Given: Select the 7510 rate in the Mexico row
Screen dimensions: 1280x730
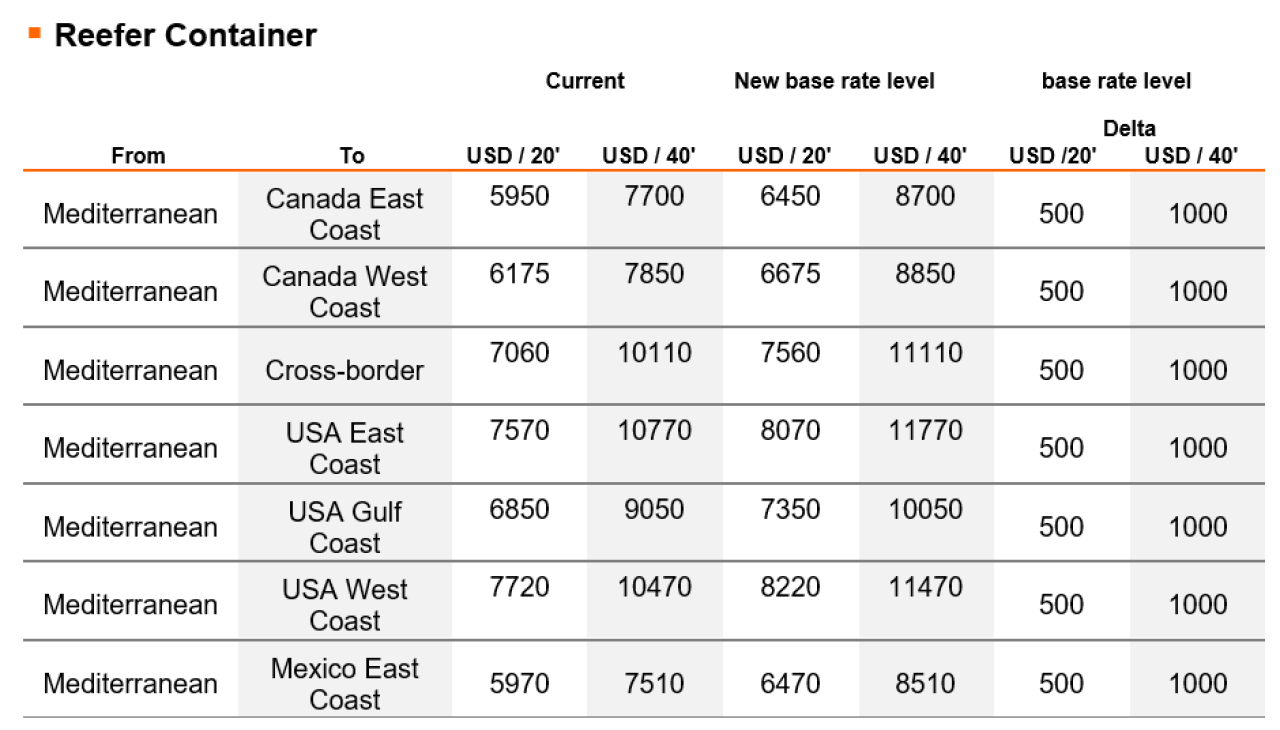Looking at the screenshot, I should [x=654, y=683].
